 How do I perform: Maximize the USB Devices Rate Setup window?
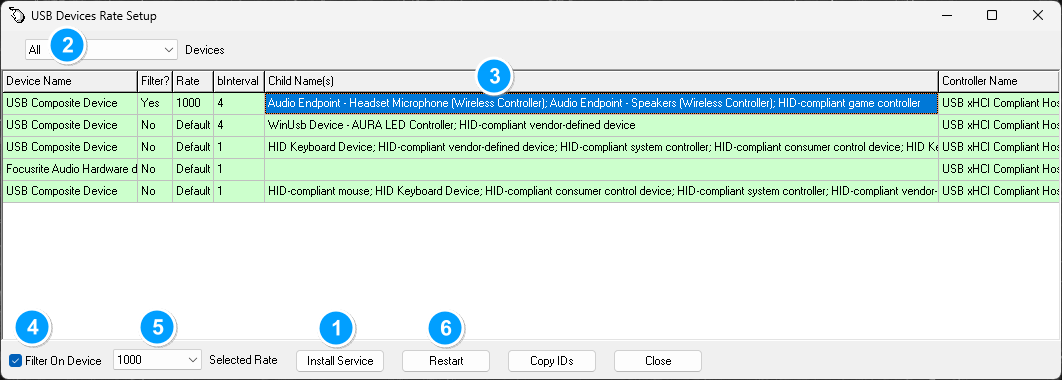coord(992,16)
